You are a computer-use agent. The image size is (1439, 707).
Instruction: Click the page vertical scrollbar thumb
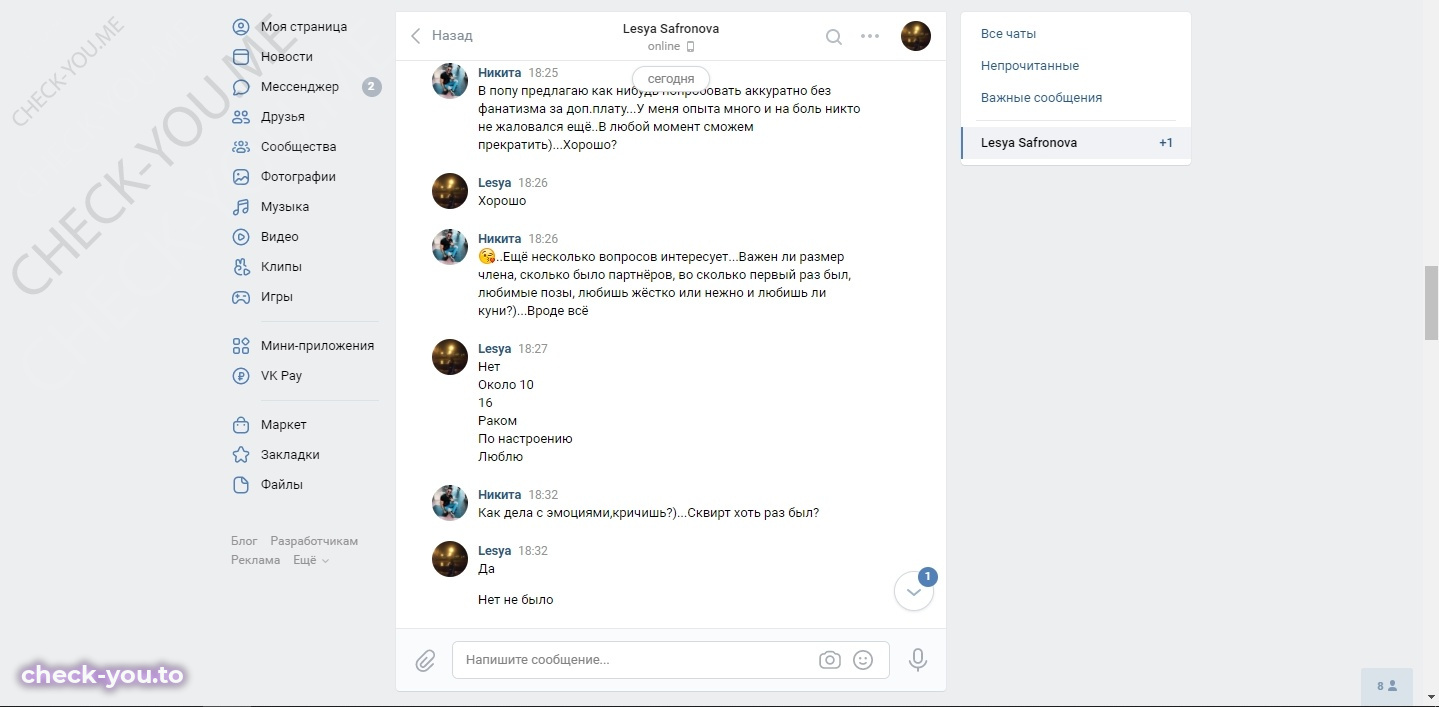[1431, 304]
